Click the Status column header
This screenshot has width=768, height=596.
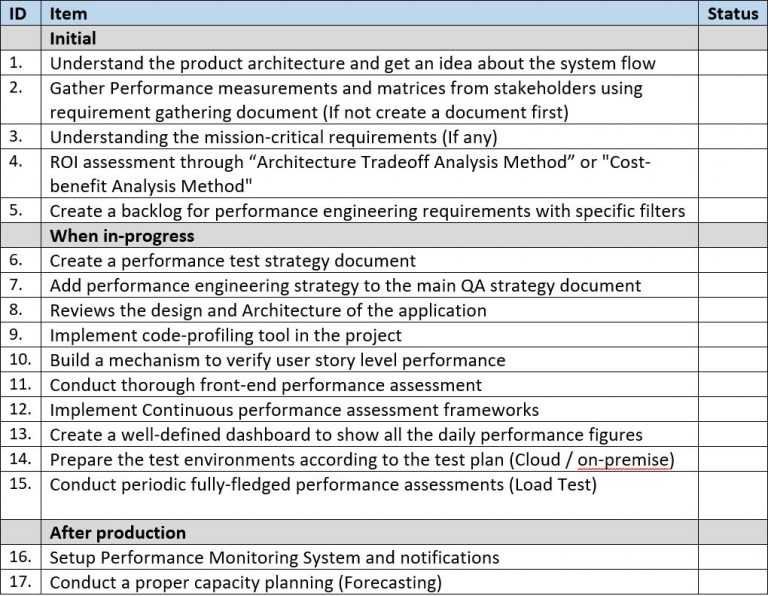[733, 14]
